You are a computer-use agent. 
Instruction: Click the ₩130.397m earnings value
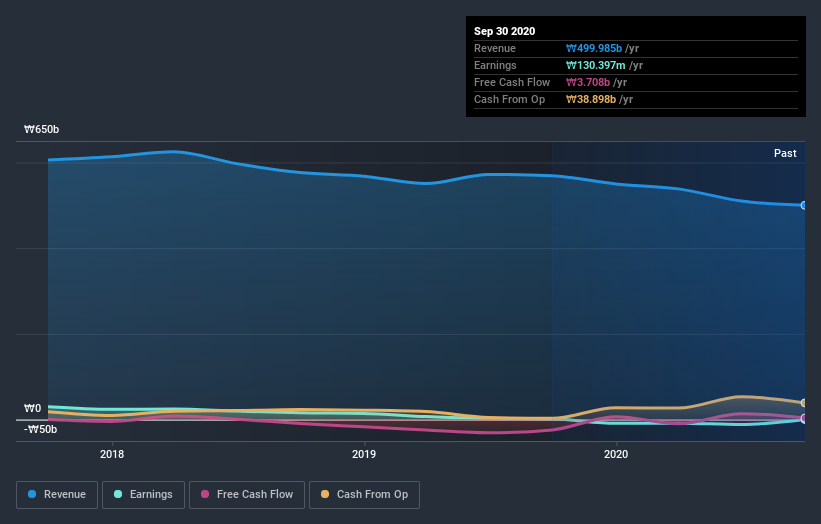coord(595,65)
